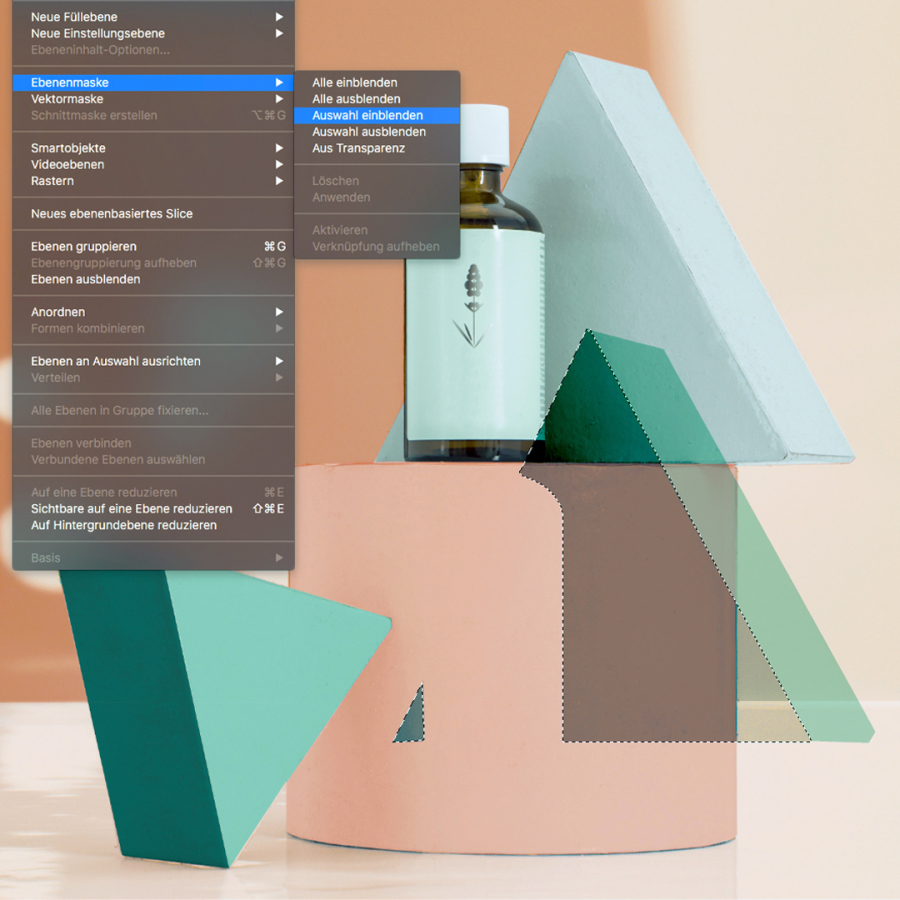
Task: Select Auswahl ausblenden in the submenu
Action: click(369, 132)
